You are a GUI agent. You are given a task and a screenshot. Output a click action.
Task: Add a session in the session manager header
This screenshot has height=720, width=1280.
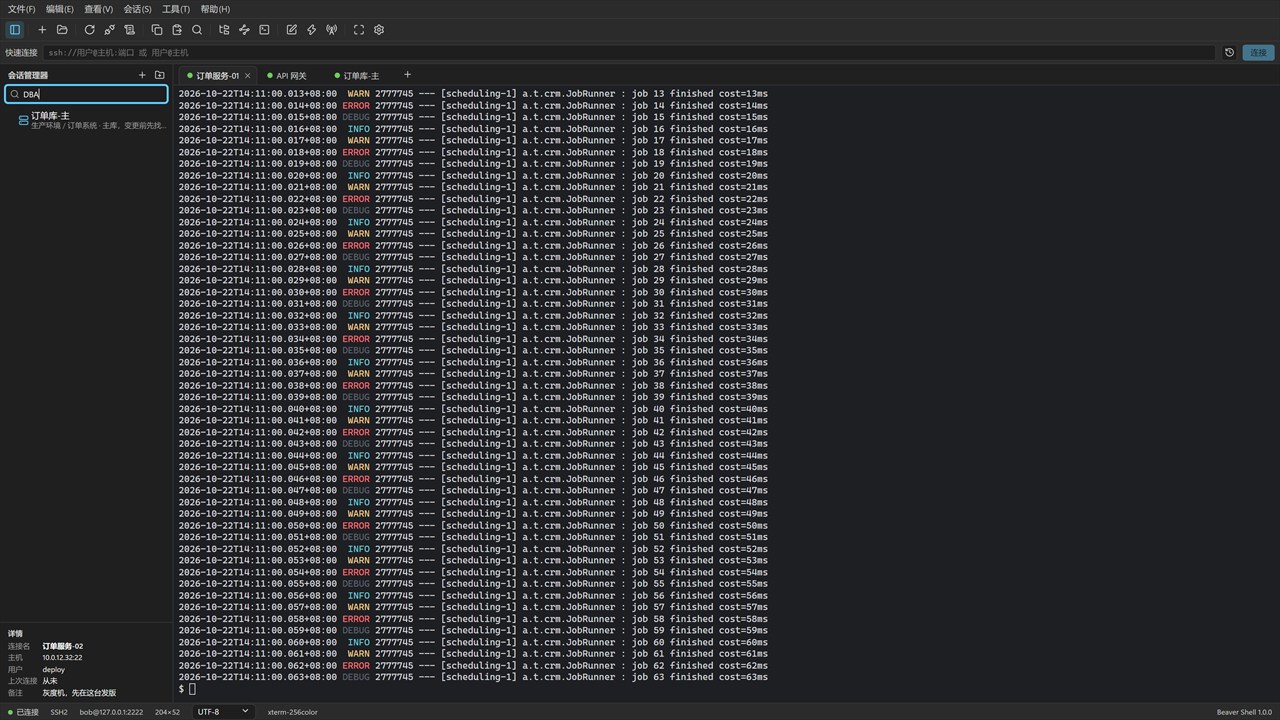click(x=143, y=75)
